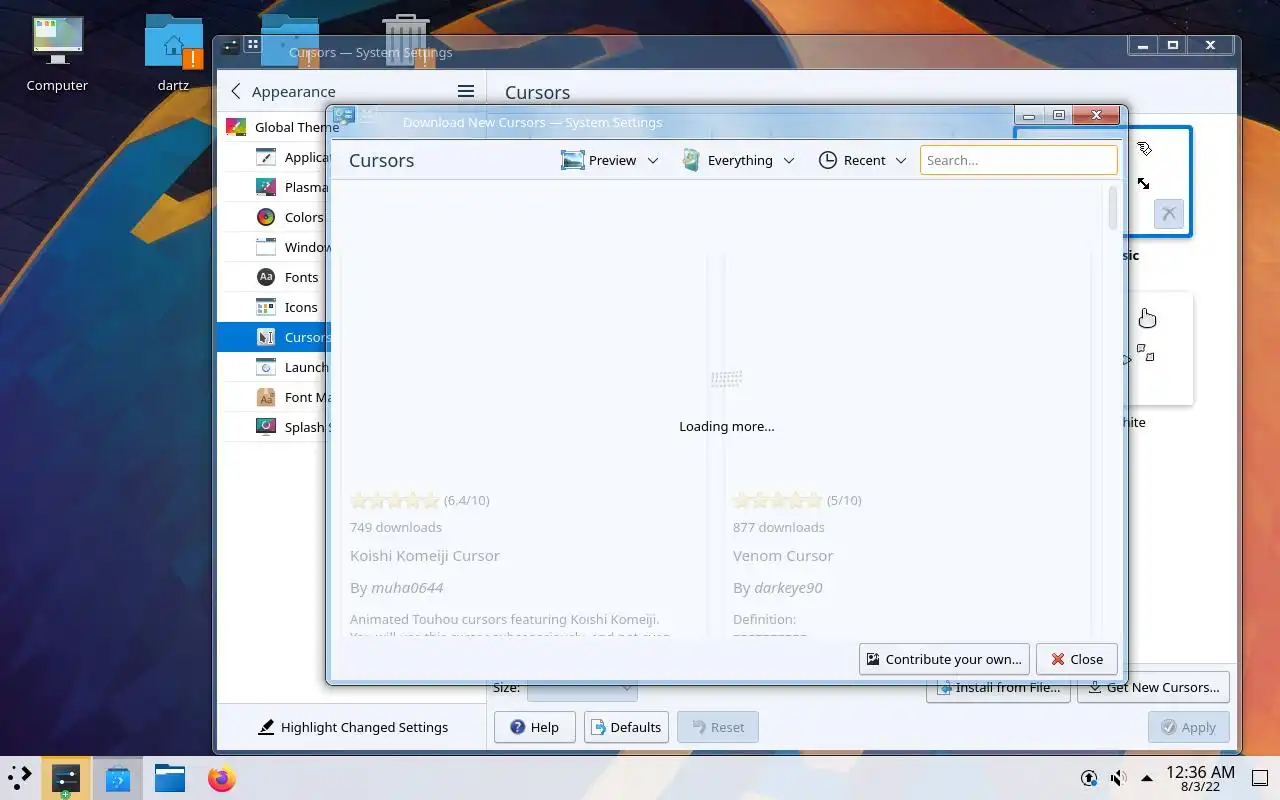Image resolution: width=1280 pixels, height=800 pixels.
Task: Open the Preview view mode dropdown
Action: (x=610, y=160)
